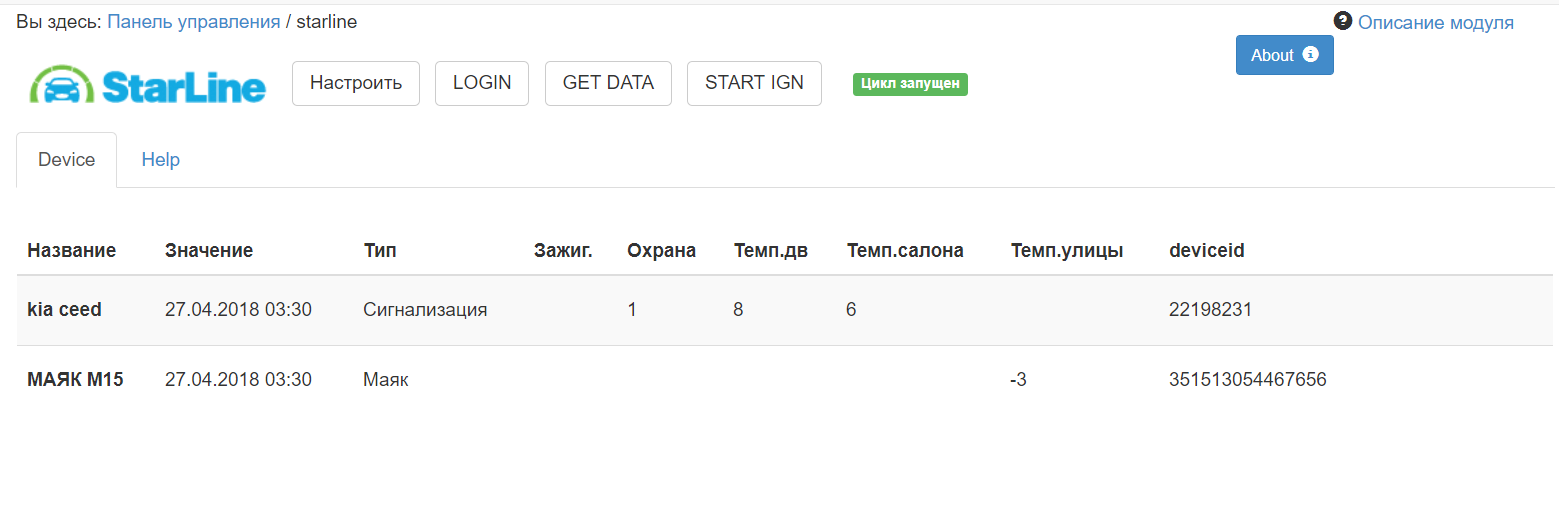Click the outdoor temperature value -3
The width and height of the screenshot is (1559, 505).
[1019, 380]
